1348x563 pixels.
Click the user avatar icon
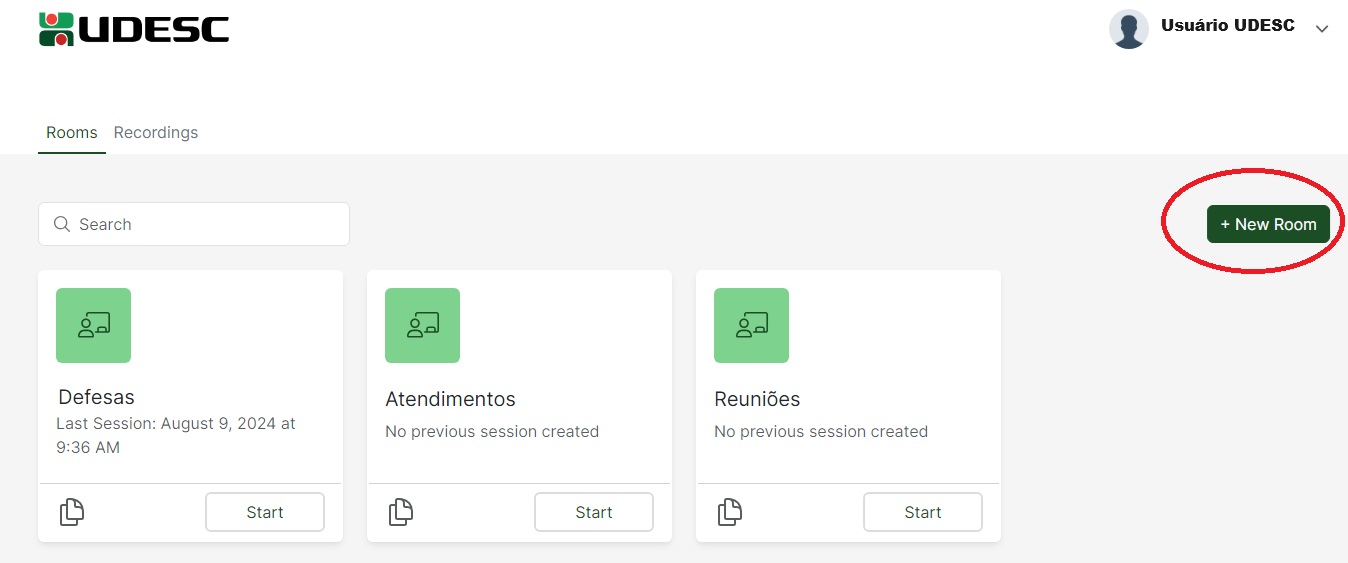[1128, 29]
